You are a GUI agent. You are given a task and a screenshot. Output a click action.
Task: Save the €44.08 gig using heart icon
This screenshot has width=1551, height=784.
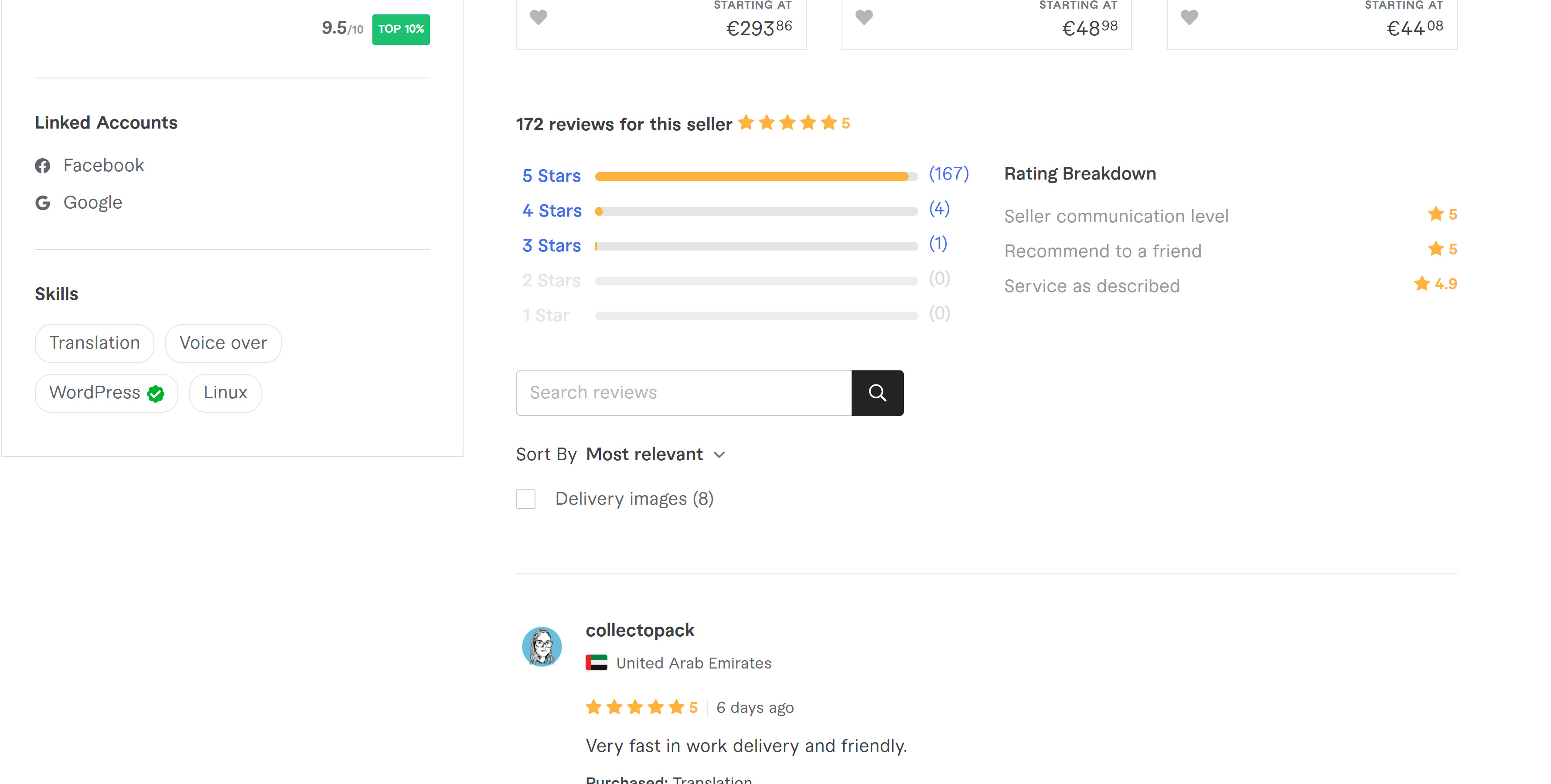[x=1189, y=17]
